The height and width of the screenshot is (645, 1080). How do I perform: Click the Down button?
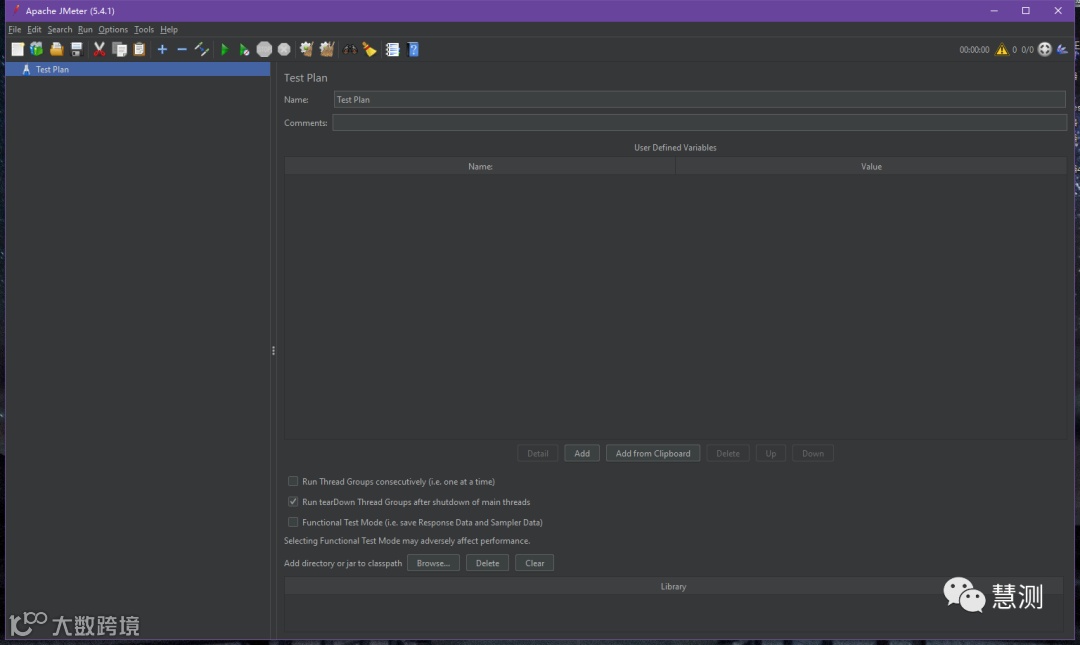813,453
